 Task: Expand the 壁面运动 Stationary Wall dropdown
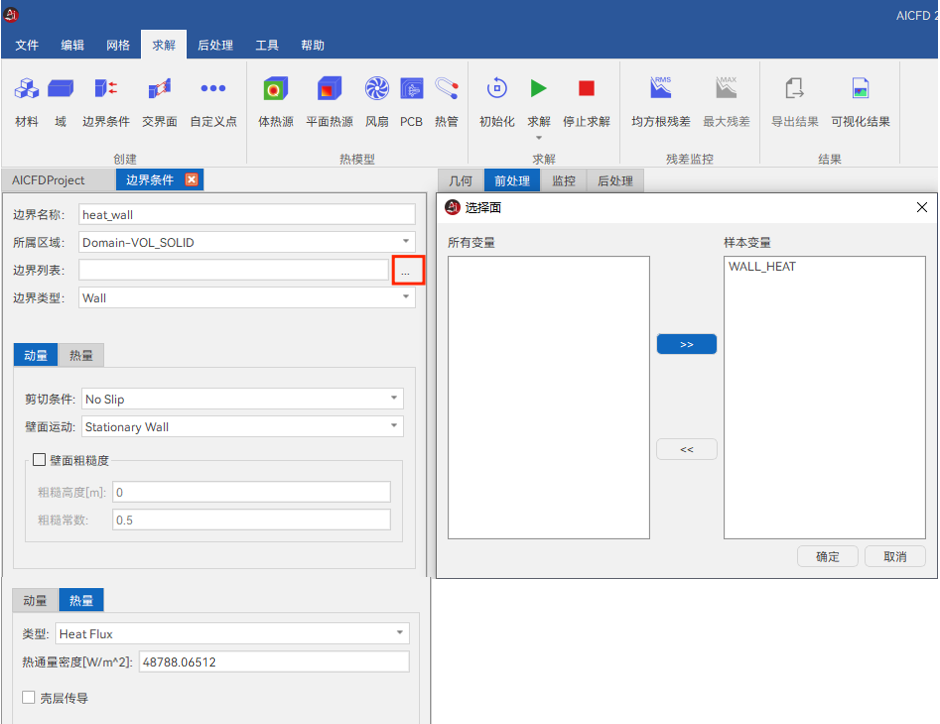[x=394, y=426]
